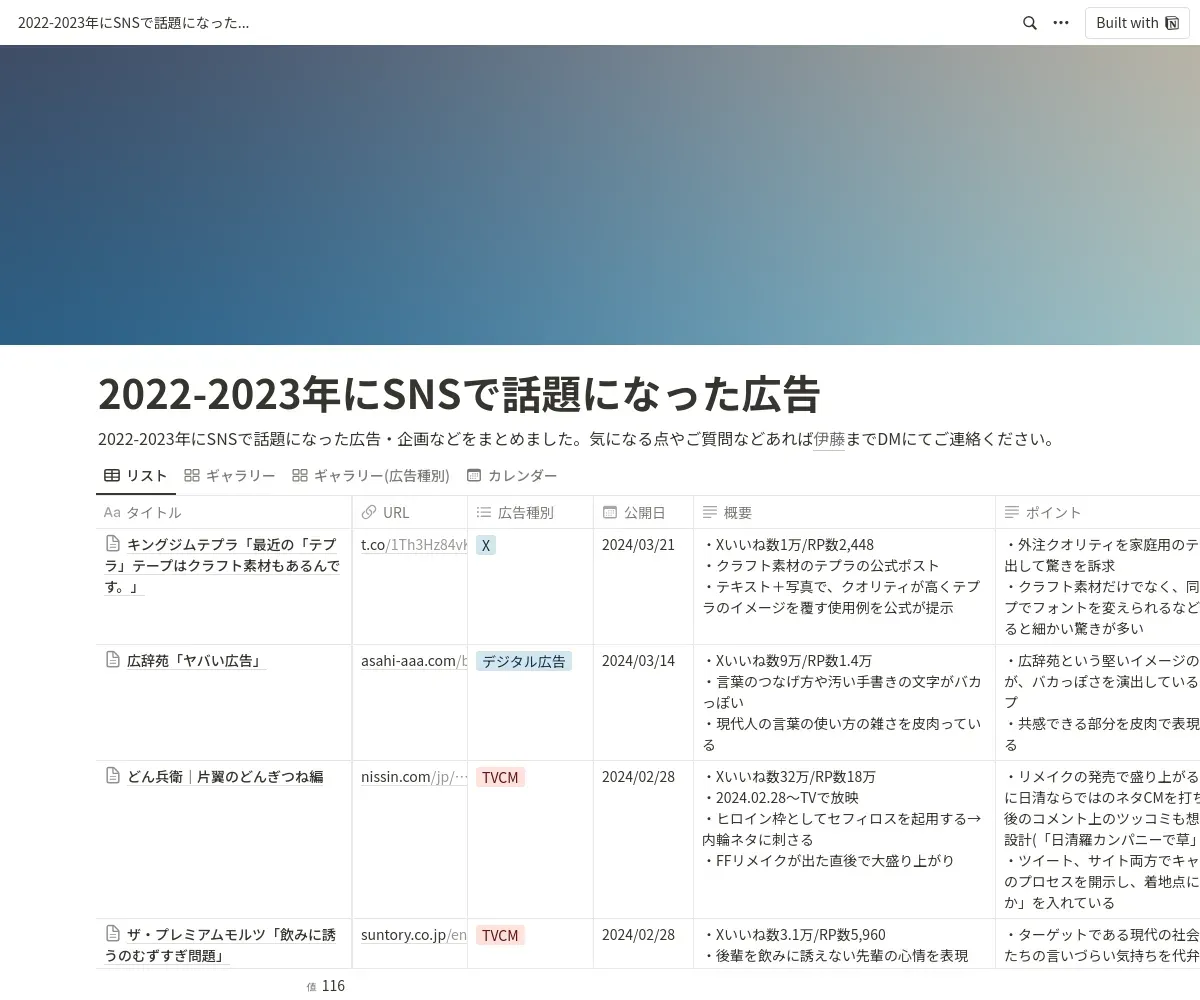1200x1000 pixels.
Task: Click the text-lines icon in 概要 header
Action: point(710,512)
